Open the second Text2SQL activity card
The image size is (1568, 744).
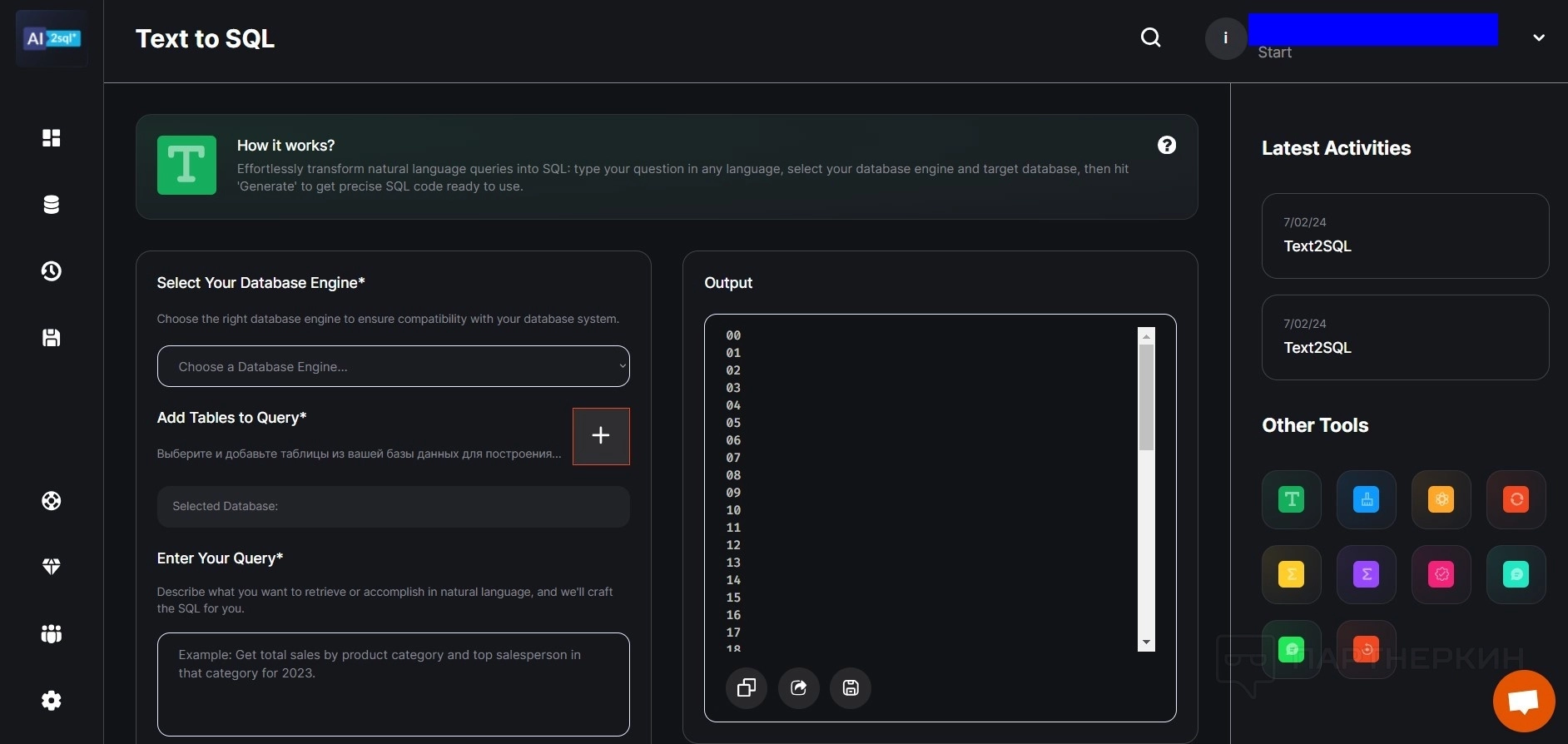(1405, 337)
